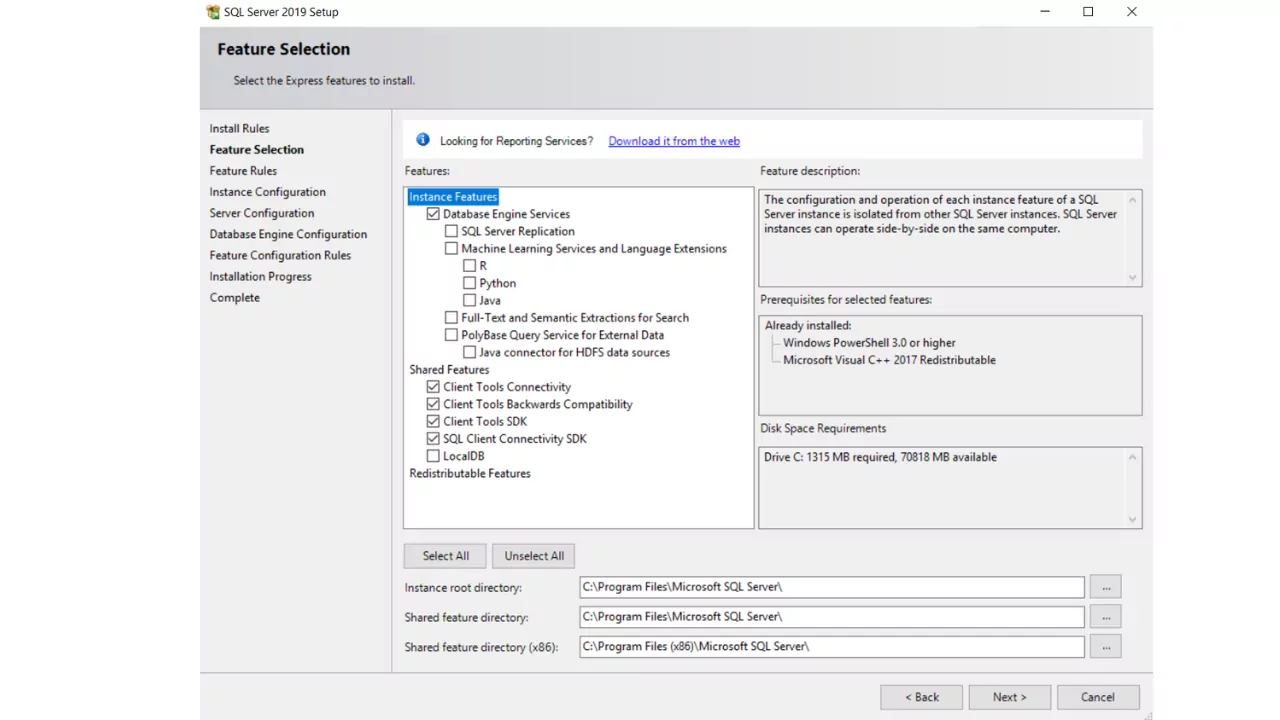Select Complete step in sidebar
Screen dimensions: 1280x720
(235, 298)
